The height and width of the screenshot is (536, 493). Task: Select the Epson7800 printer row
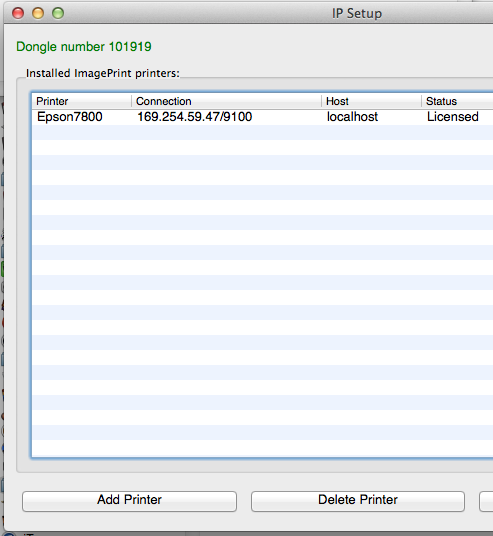point(263,117)
